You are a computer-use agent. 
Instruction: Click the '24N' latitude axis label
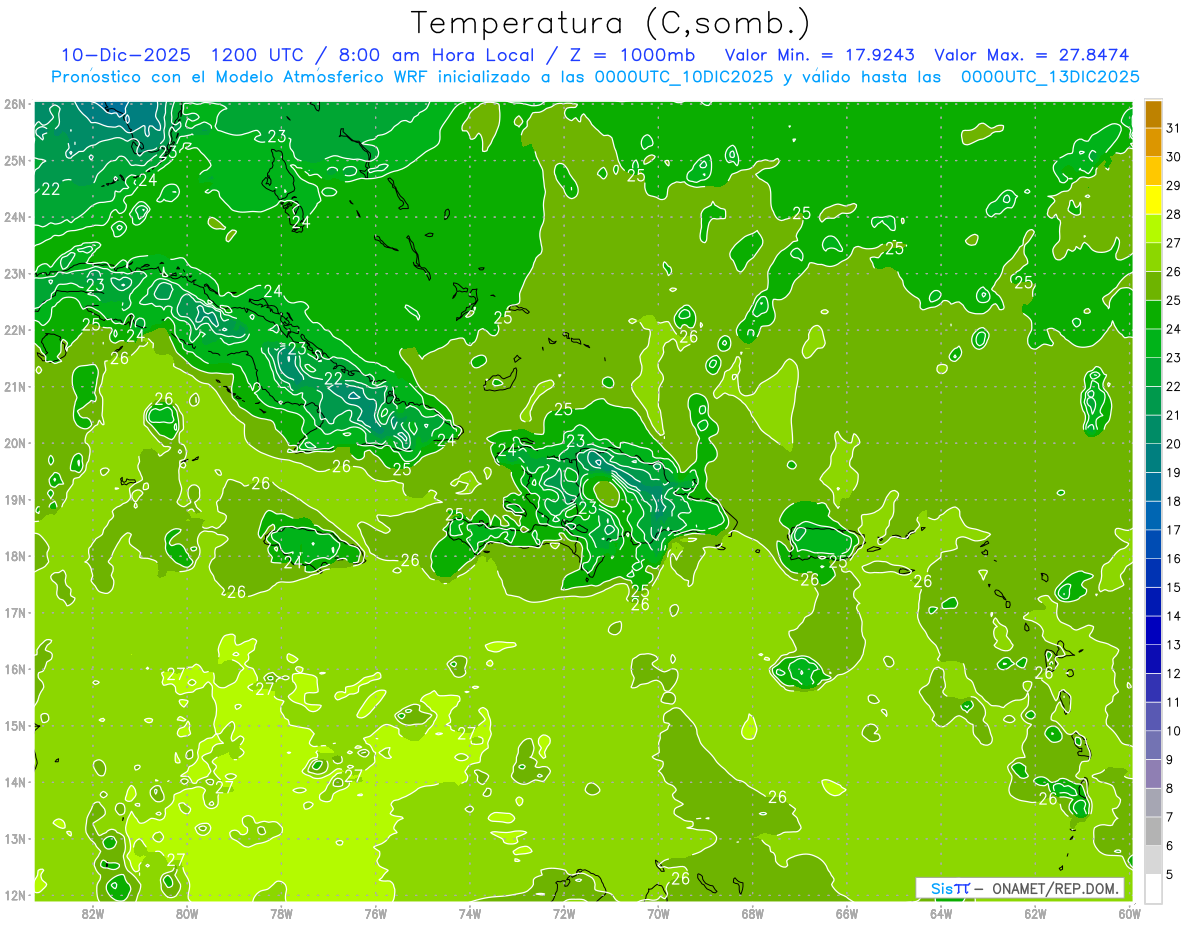(14, 217)
